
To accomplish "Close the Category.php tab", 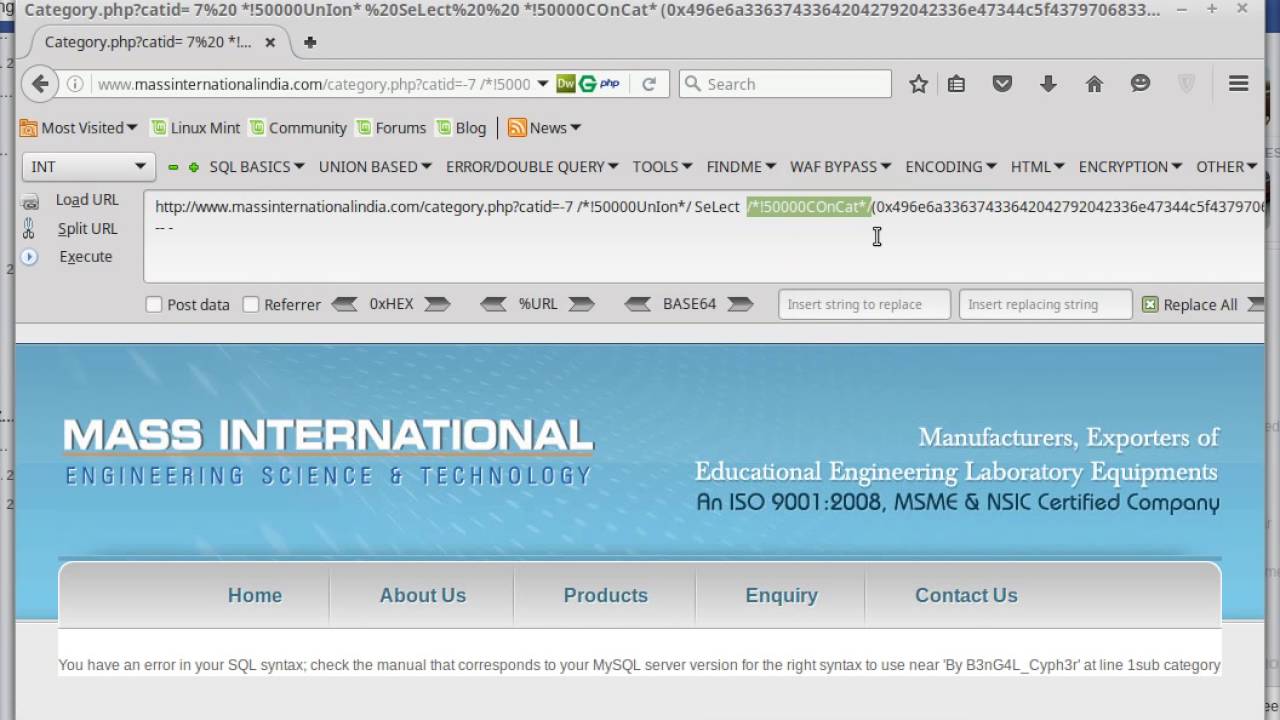I will pyautogui.click(x=270, y=42).
